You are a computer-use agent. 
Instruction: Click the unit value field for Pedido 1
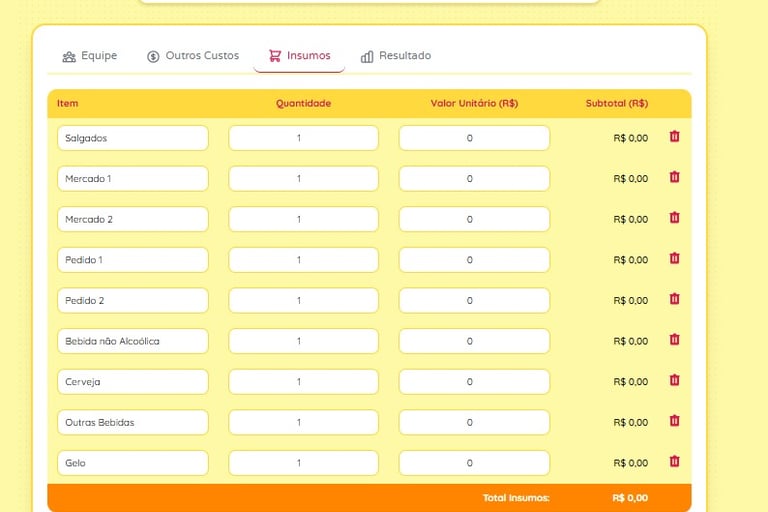(474, 260)
